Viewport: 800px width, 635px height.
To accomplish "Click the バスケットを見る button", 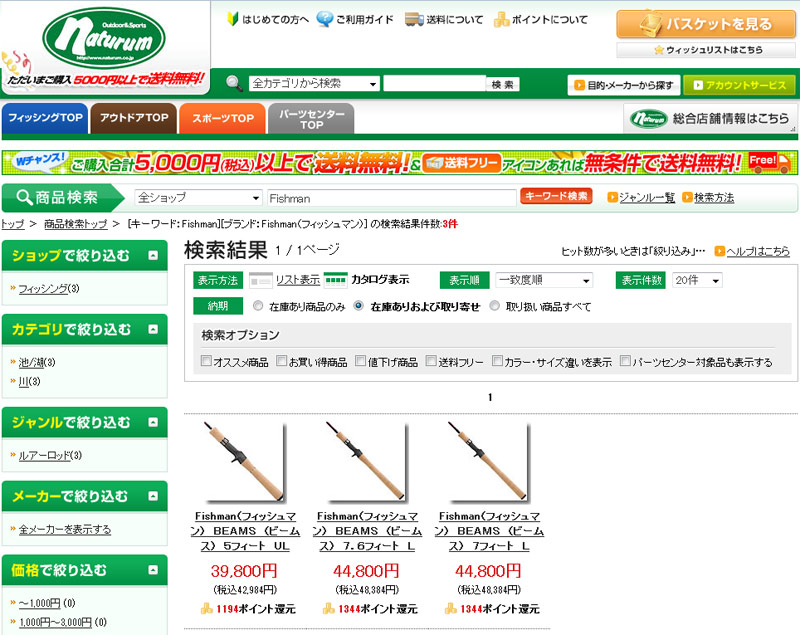I will (706, 24).
